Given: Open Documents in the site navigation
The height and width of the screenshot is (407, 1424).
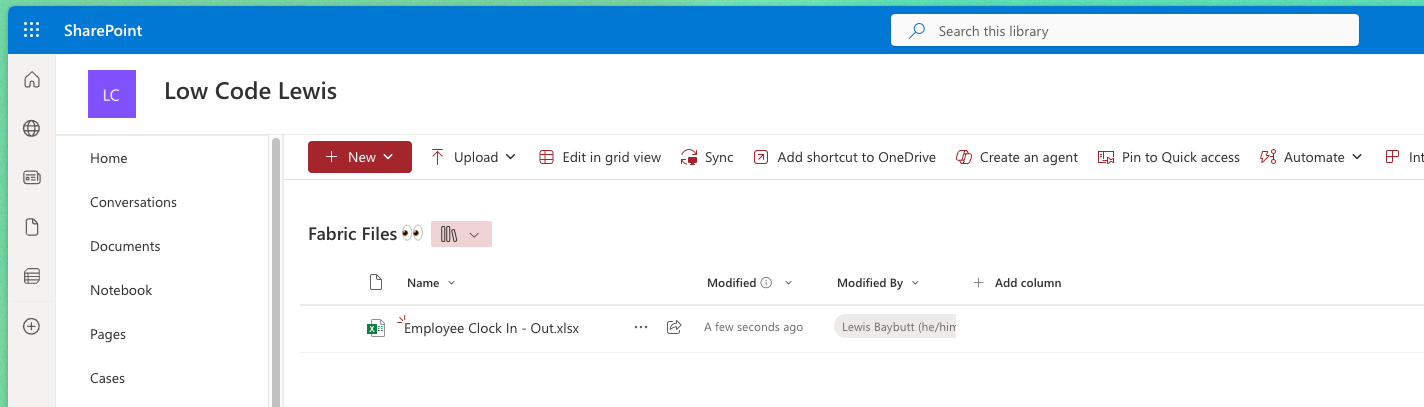Looking at the screenshot, I should (125, 246).
